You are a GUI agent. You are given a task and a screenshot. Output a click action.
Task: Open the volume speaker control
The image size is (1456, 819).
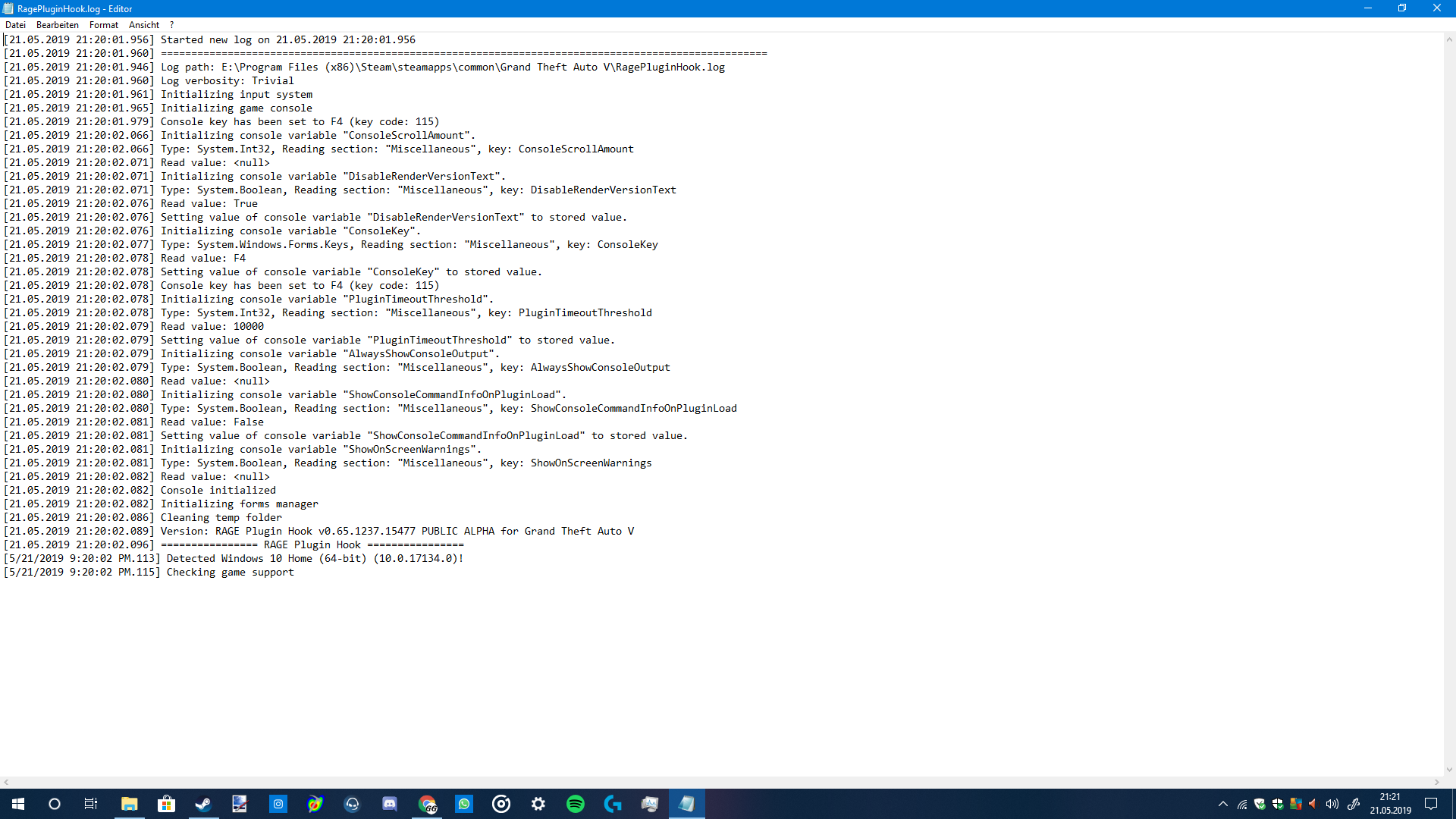1332,804
